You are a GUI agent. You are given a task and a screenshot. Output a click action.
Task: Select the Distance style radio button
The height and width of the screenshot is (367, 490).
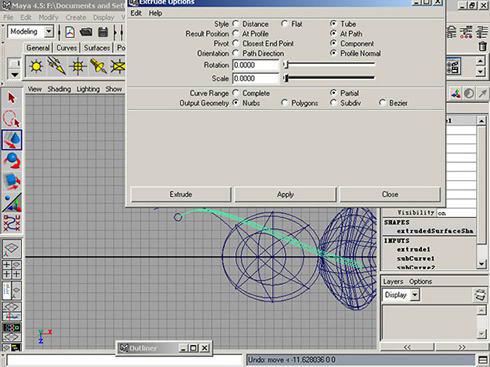tap(236, 24)
